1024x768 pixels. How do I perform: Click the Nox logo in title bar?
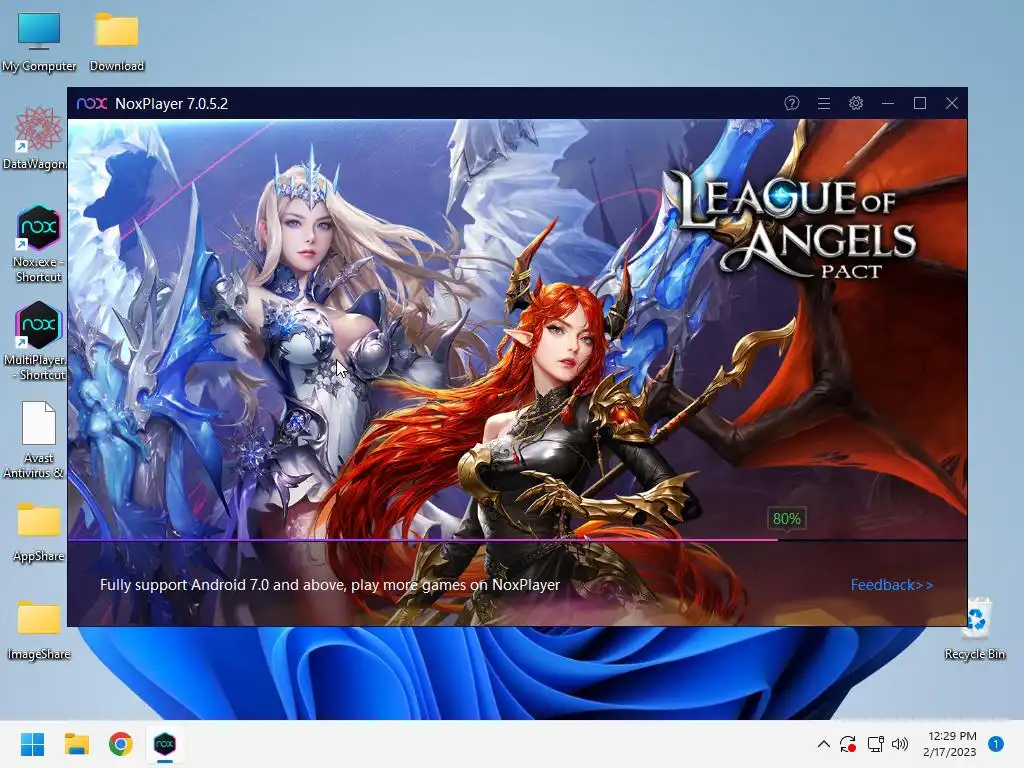click(x=91, y=103)
